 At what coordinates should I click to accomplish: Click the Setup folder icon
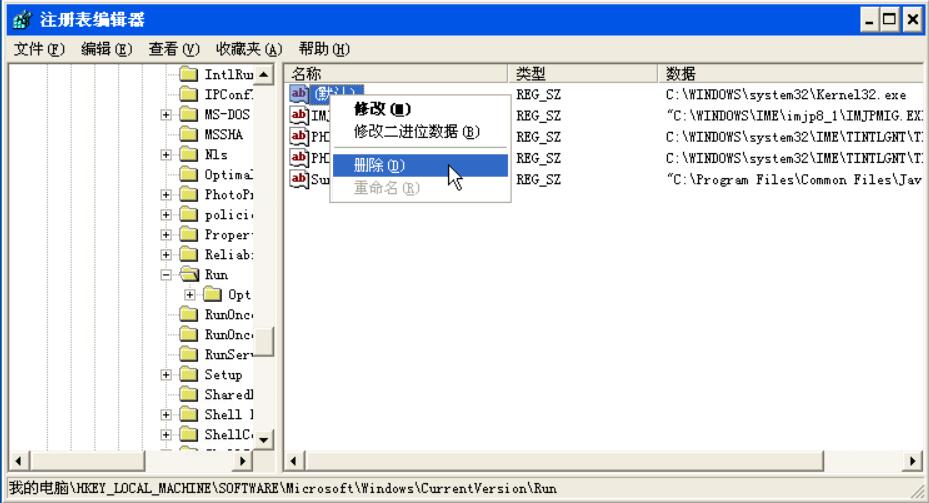click(x=188, y=374)
